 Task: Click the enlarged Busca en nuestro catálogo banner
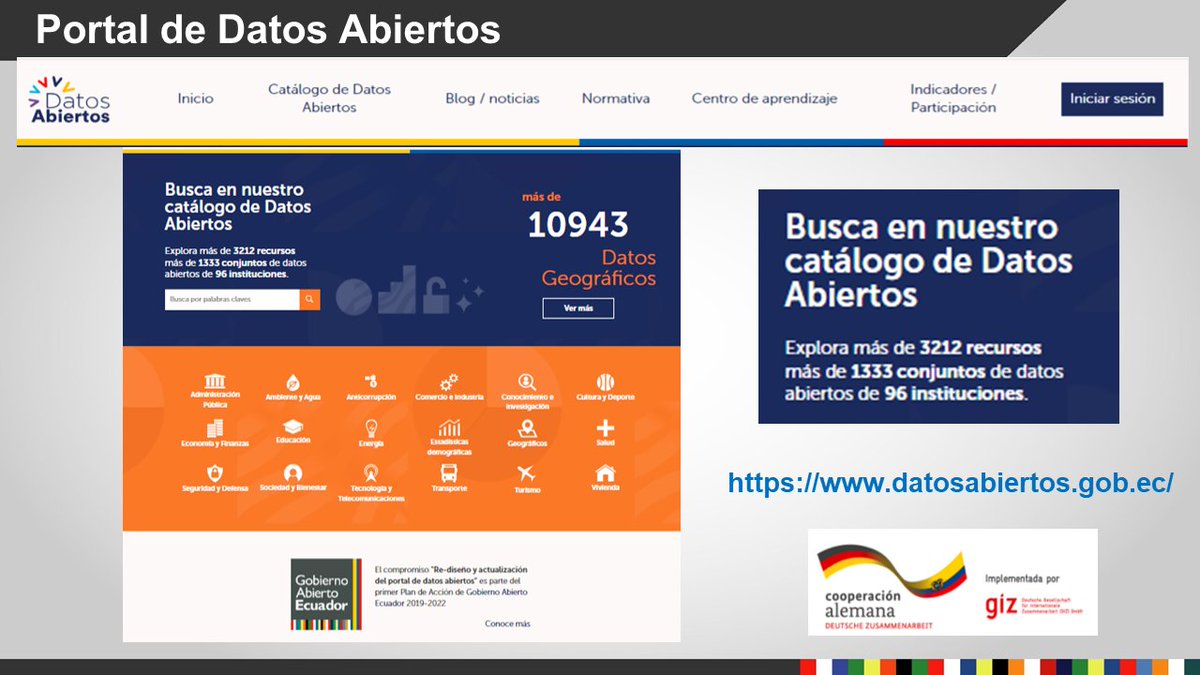click(x=938, y=306)
